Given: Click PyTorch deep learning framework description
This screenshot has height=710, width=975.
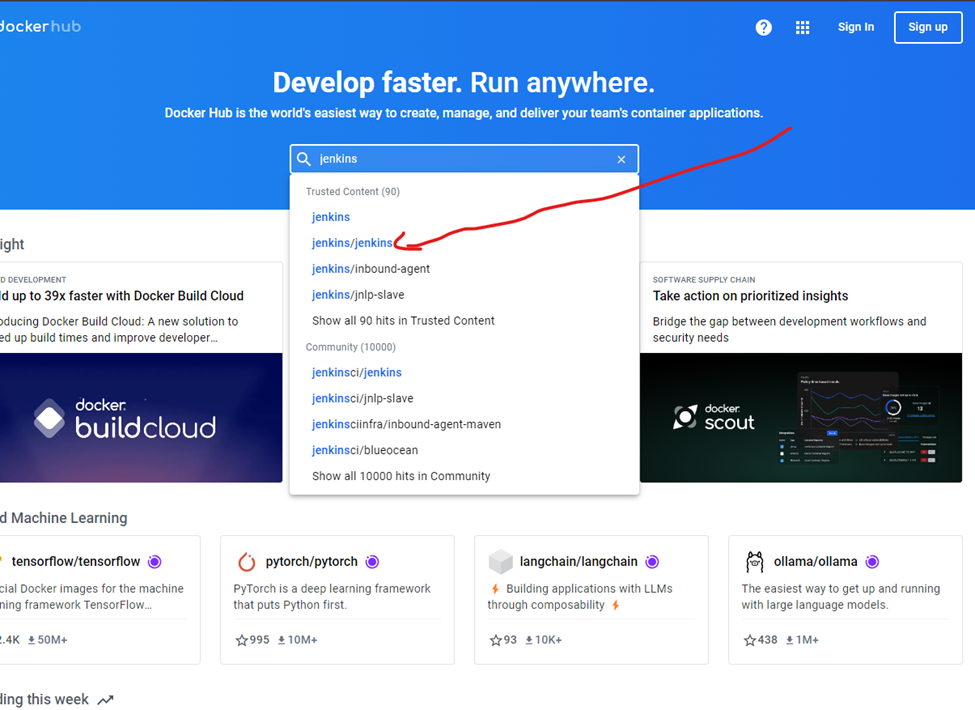Looking at the screenshot, I should pyautogui.click(x=332, y=597).
